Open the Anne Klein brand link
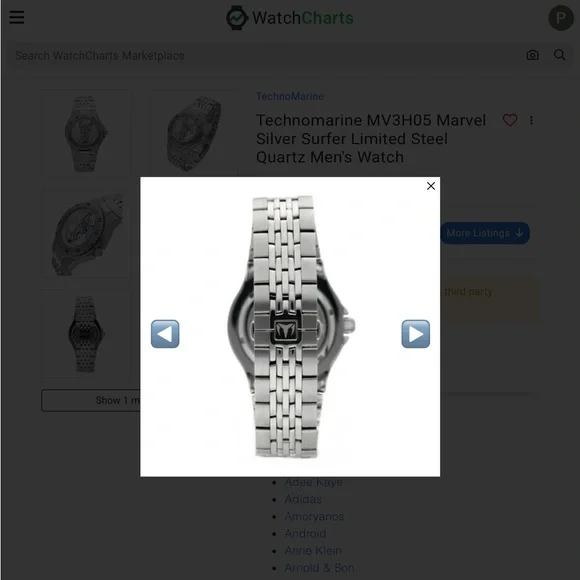 [x=313, y=550]
